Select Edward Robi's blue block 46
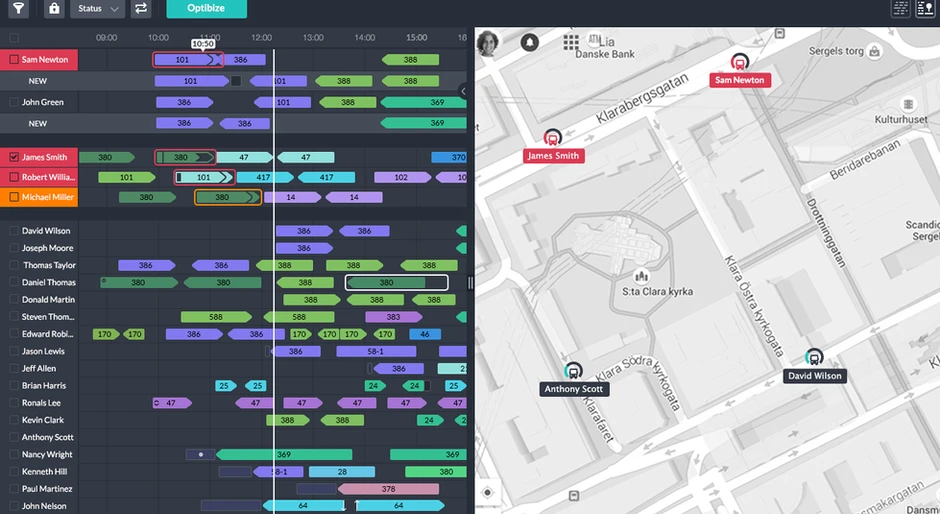This screenshot has width=940, height=514. 425,334
